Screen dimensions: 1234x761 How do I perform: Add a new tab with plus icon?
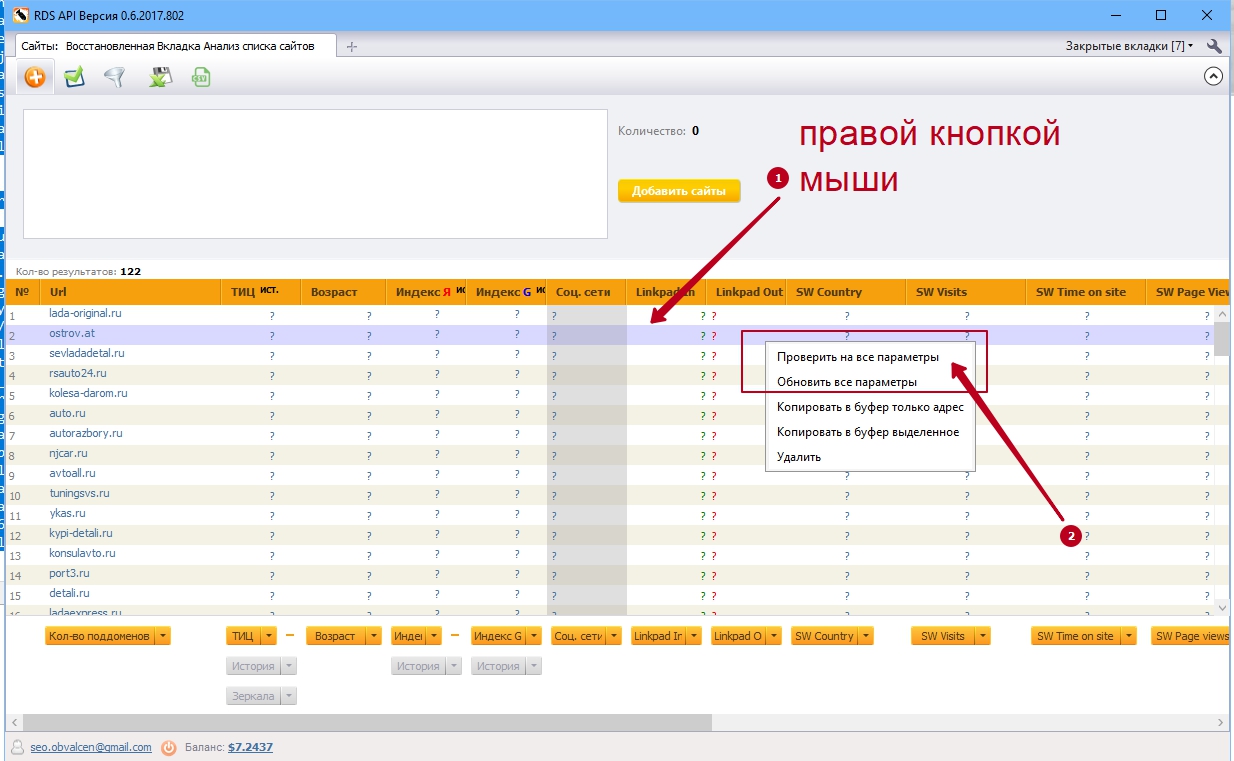click(x=351, y=47)
